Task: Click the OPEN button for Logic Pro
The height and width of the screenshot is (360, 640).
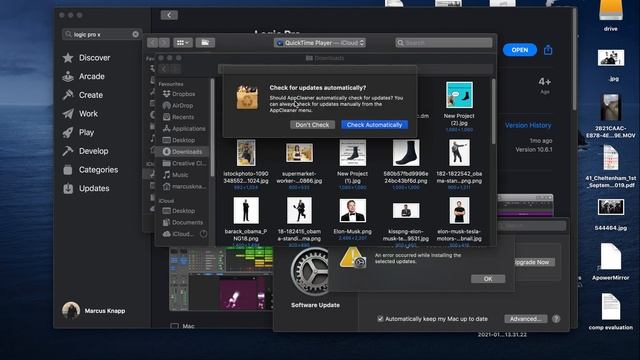Action: pyautogui.click(x=520, y=50)
